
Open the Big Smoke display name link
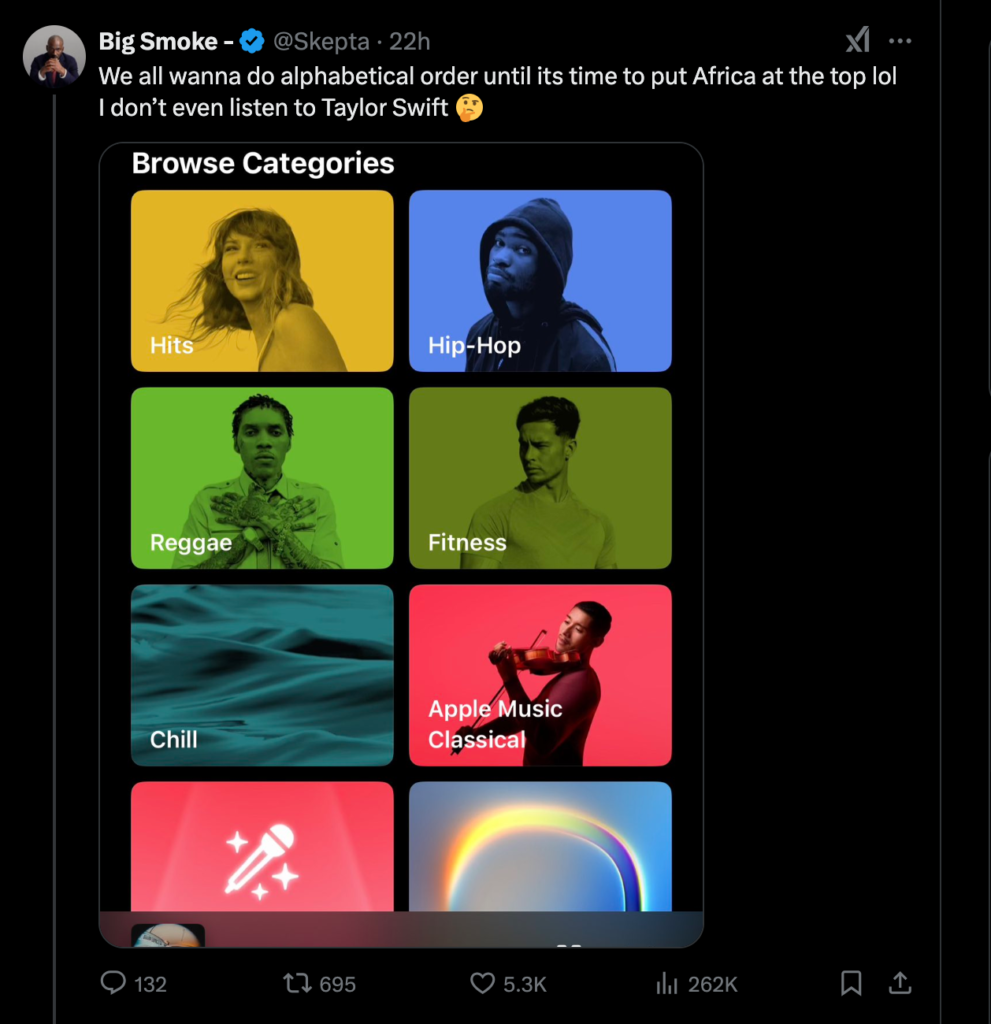[x=158, y=41]
